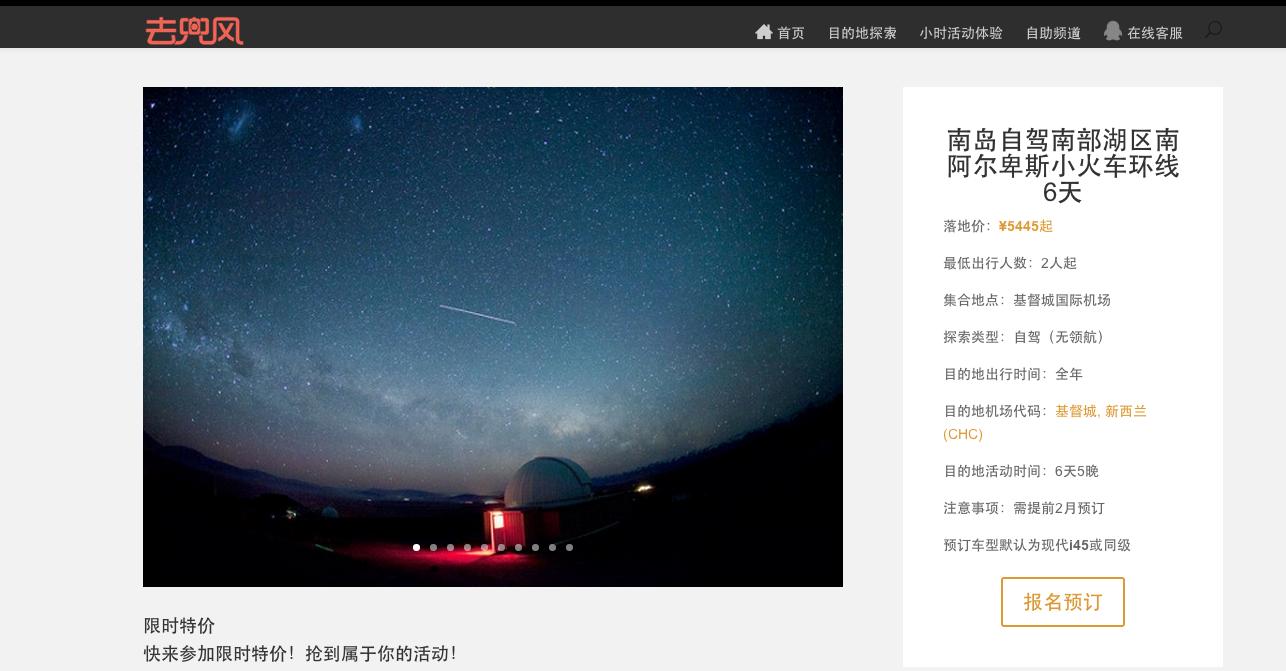Click the 首页 home link

(x=791, y=33)
